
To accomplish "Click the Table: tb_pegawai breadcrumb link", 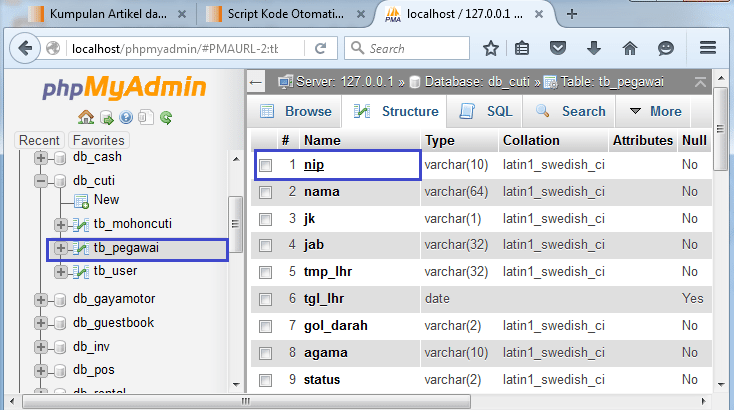I will [612, 82].
